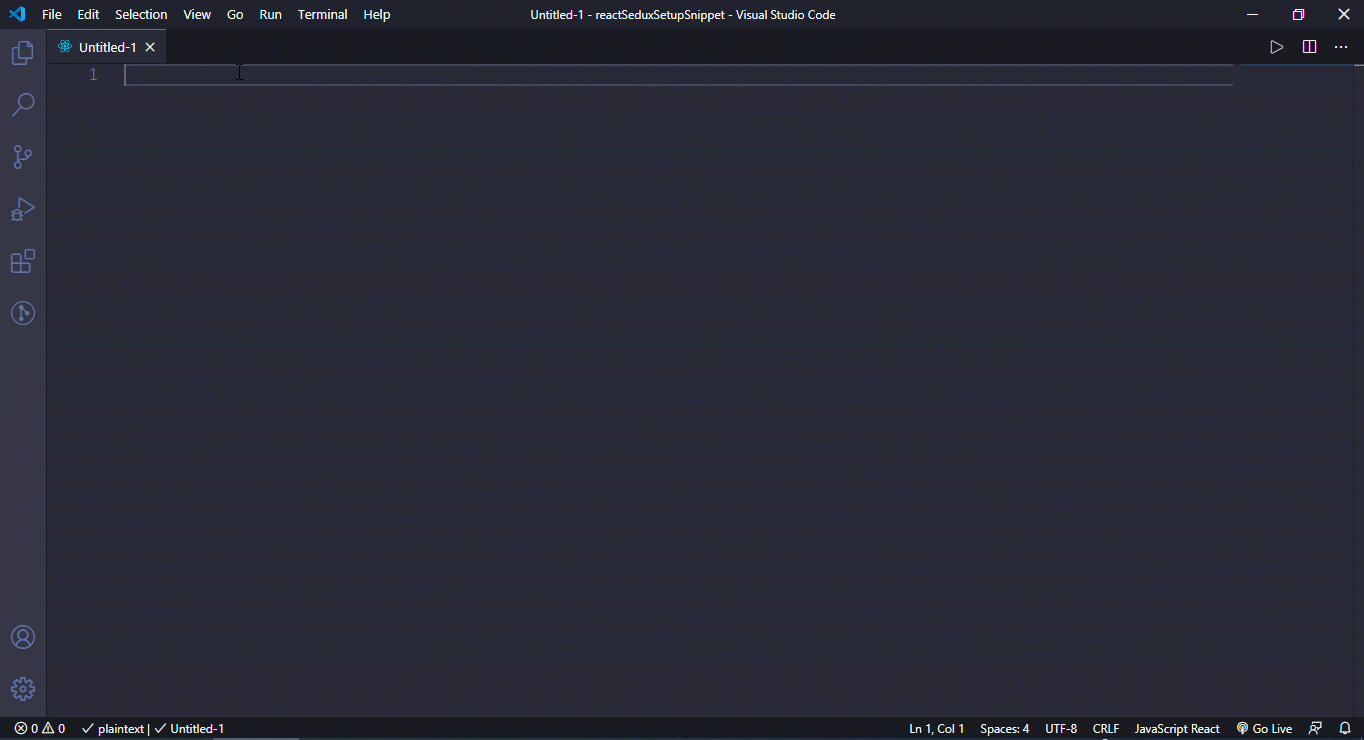The width and height of the screenshot is (1364, 740).
Task: Open the Git Graph icon in activity bar
Action: [22, 313]
